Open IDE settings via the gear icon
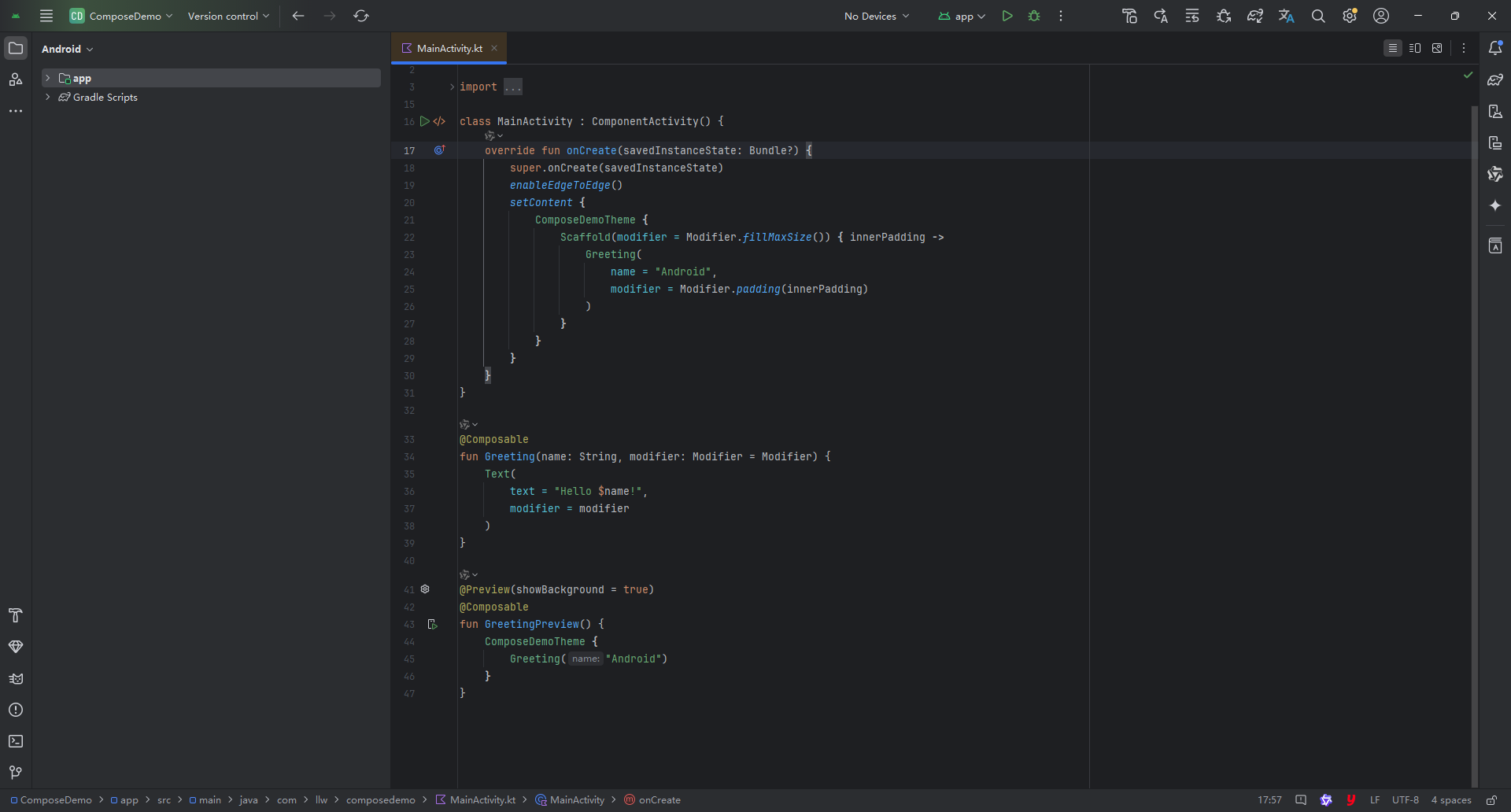This screenshot has width=1511, height=812. coord(1350,16)
